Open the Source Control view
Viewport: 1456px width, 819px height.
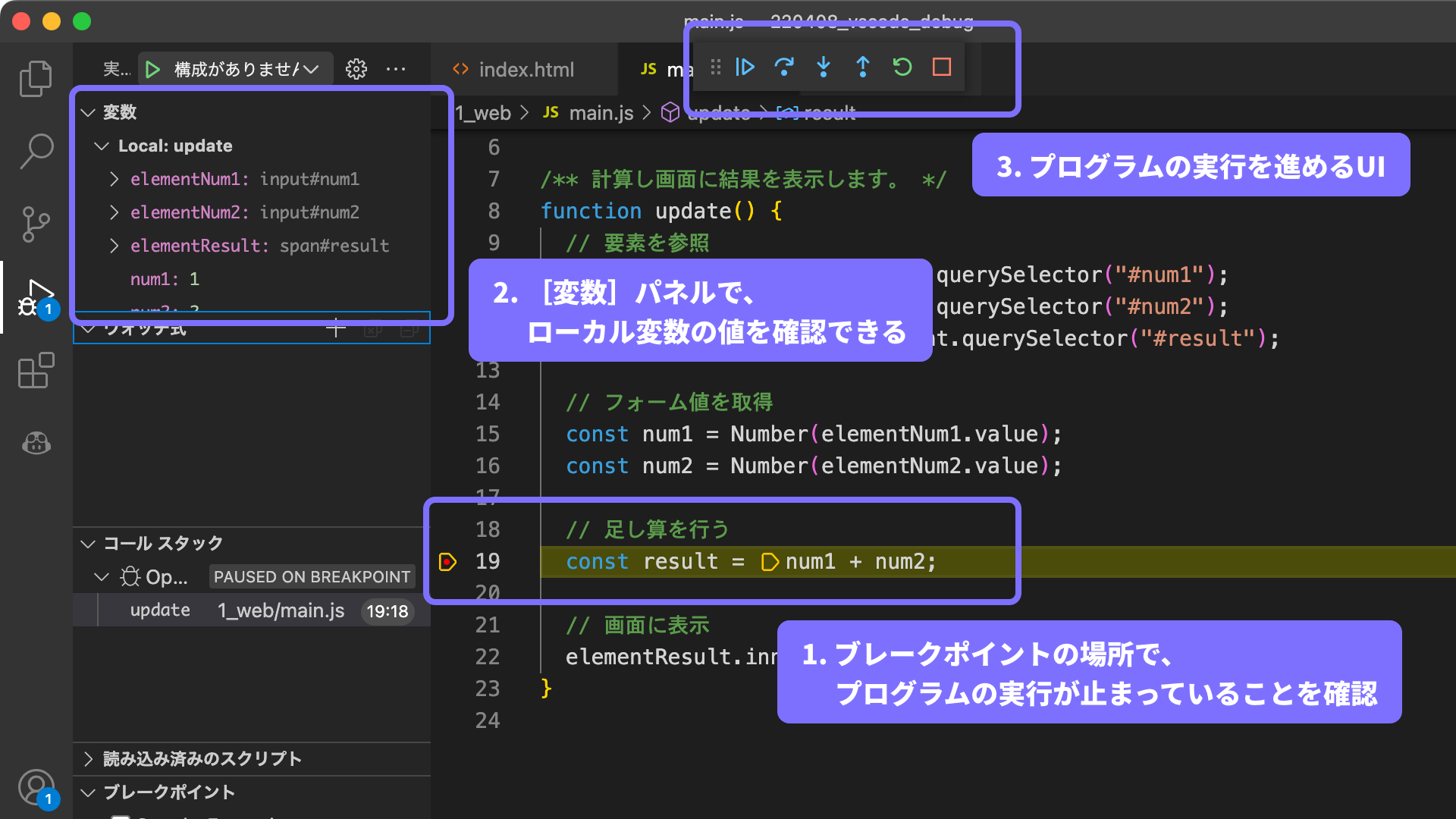[x=36, y=224]
